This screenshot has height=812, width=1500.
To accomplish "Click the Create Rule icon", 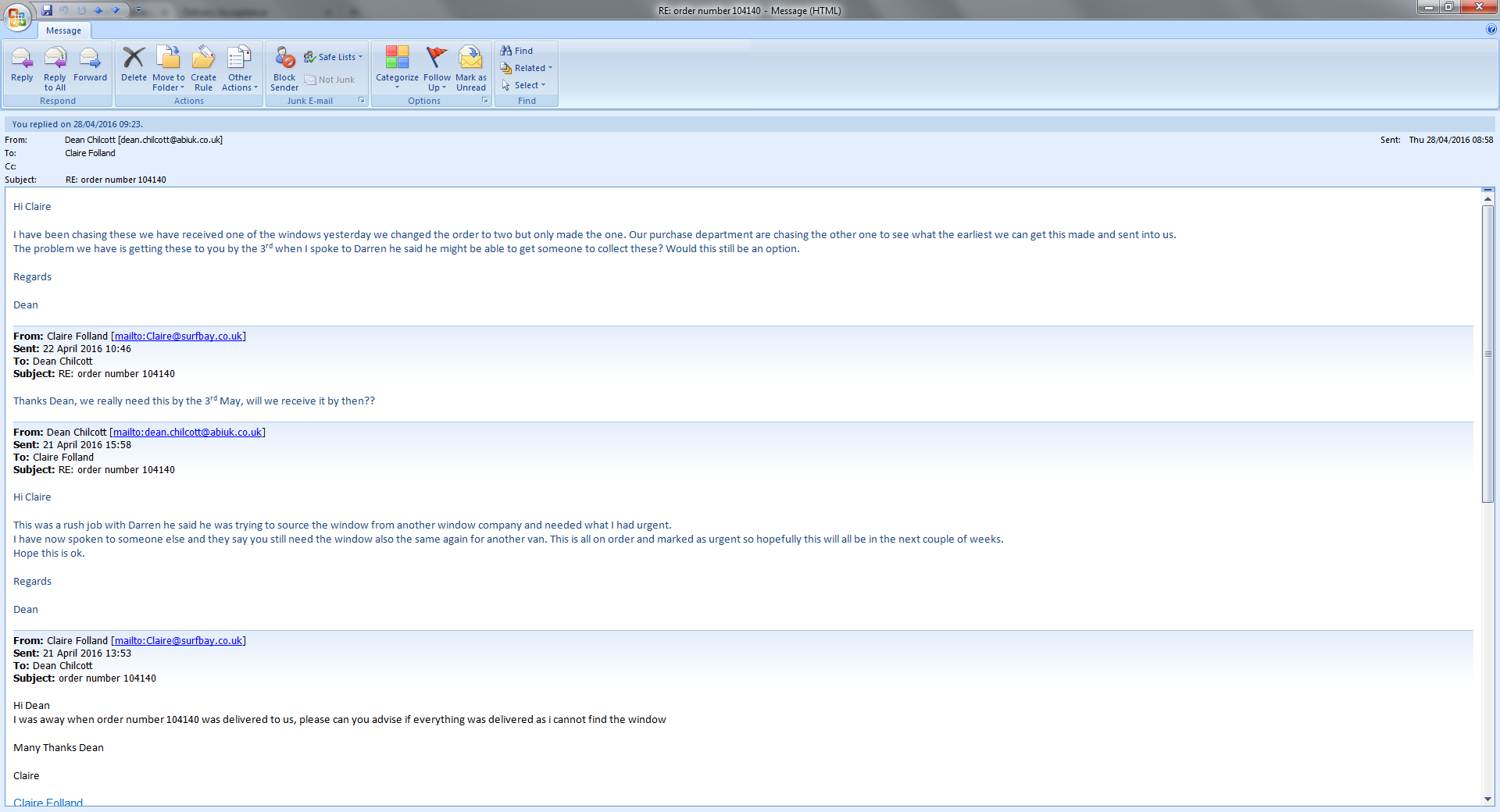I will [203, 68].
